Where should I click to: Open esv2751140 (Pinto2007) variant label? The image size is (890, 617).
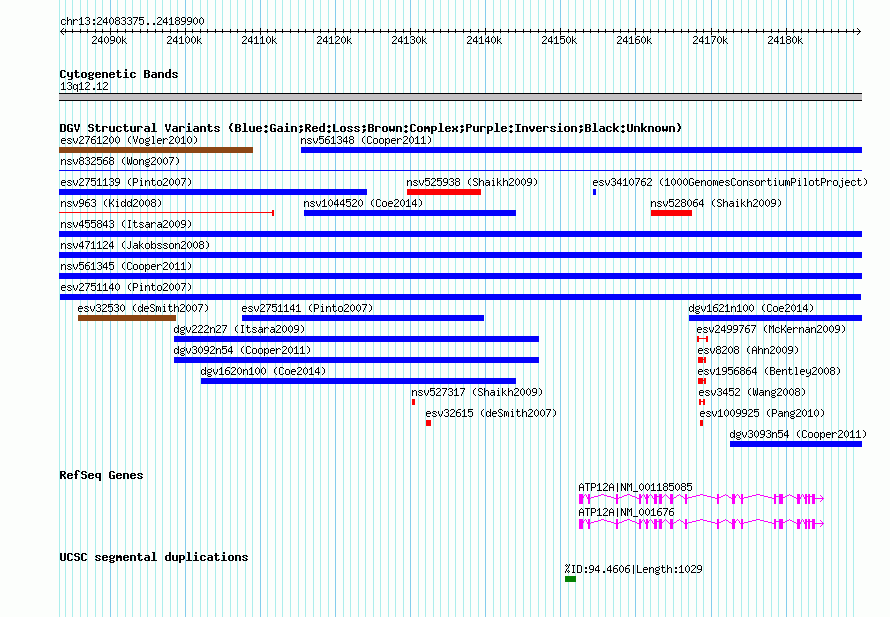pyautogui.click(x=126, y=287)
